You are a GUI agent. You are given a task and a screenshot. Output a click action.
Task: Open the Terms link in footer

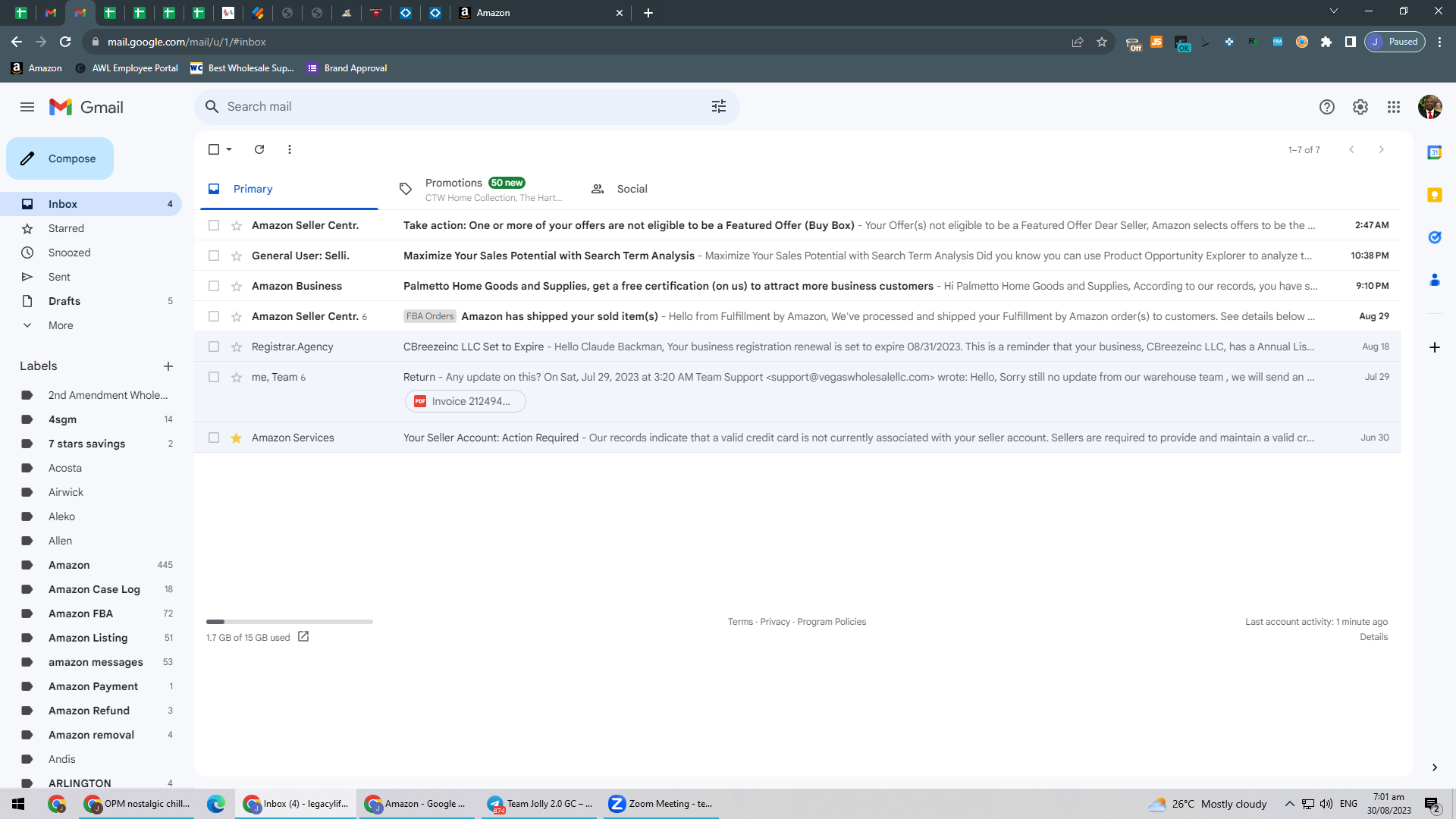[740, 622]
